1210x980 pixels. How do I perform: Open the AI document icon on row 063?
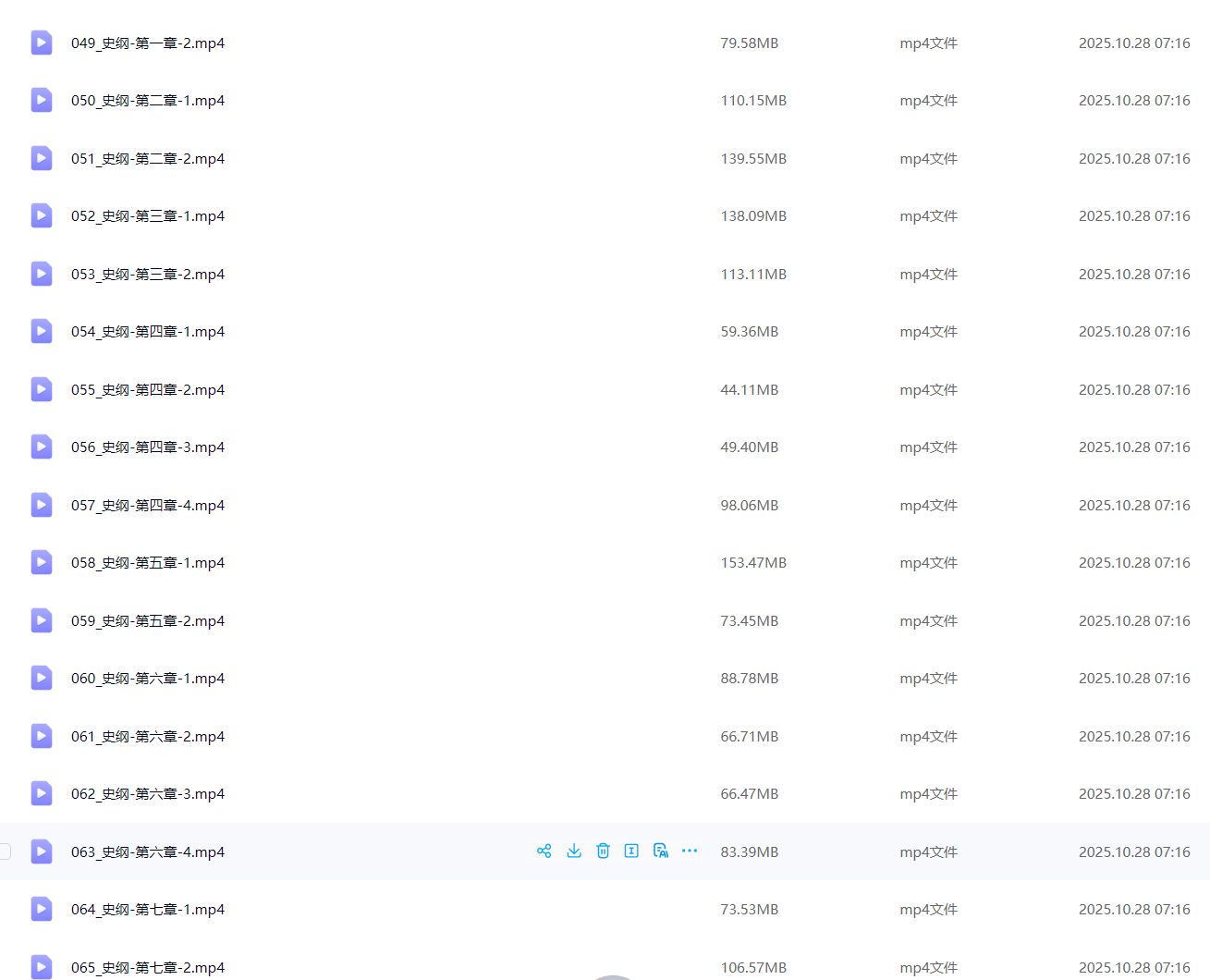click(x=660, y=851)
